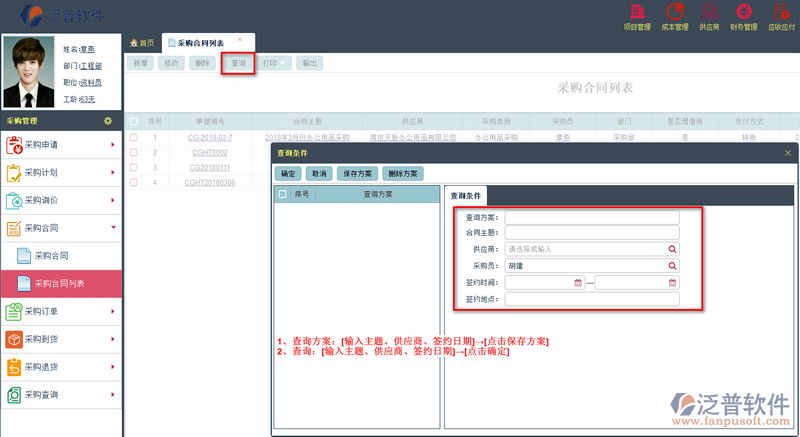Expand the 采购查询 menu arrow
Image resolution: width=800 pixels, height=437 pixels.
113,395
